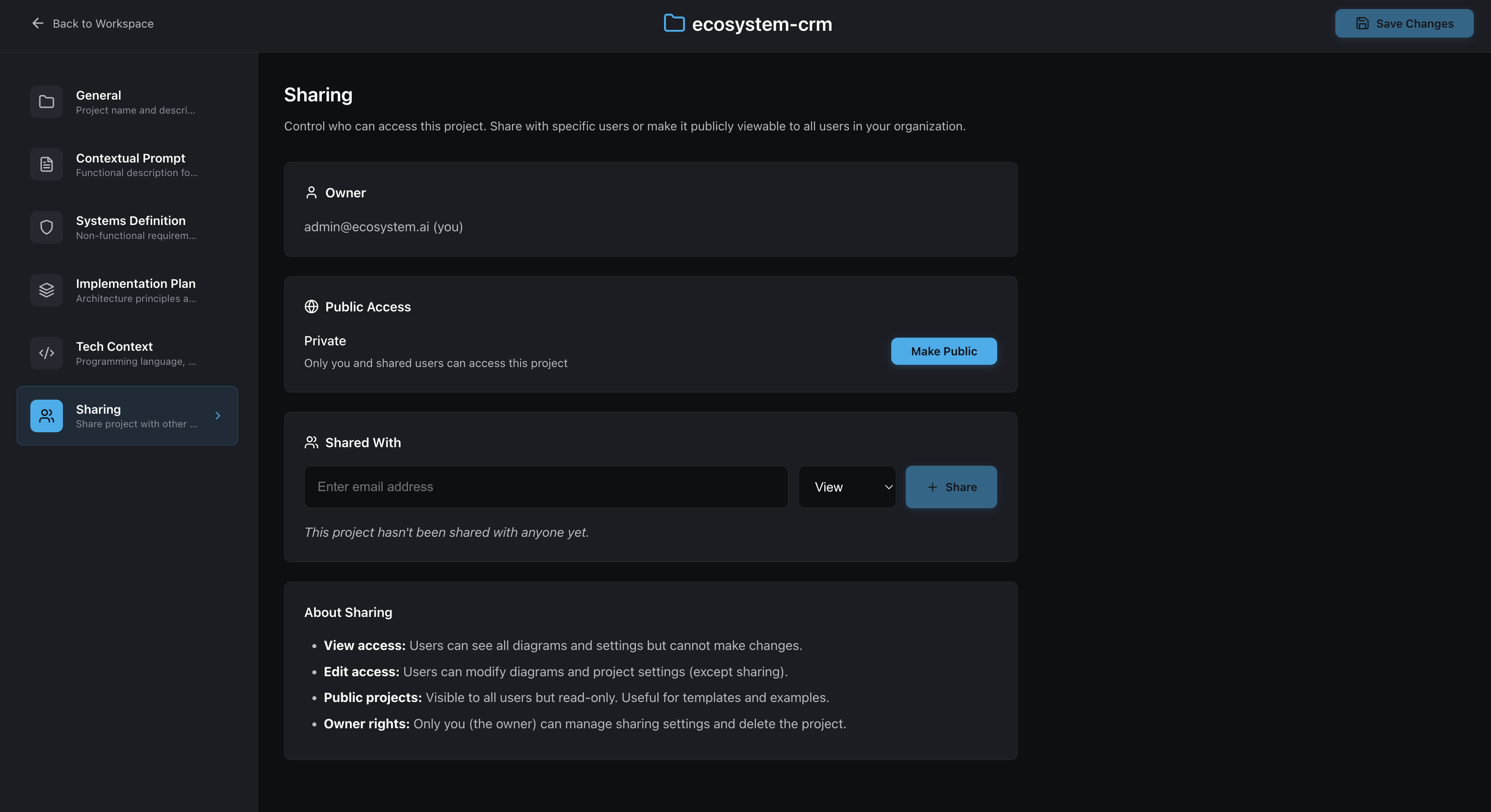
Task: Click the Sharing users icon in sidebar
Action: 46,416
